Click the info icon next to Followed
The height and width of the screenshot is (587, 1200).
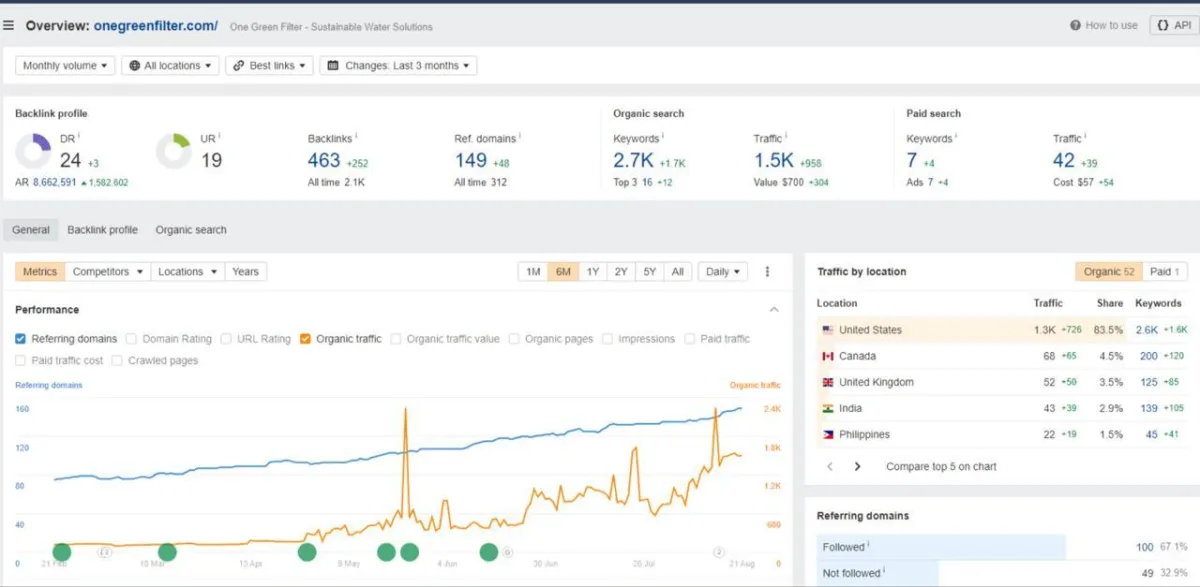(x=868, y=545)
